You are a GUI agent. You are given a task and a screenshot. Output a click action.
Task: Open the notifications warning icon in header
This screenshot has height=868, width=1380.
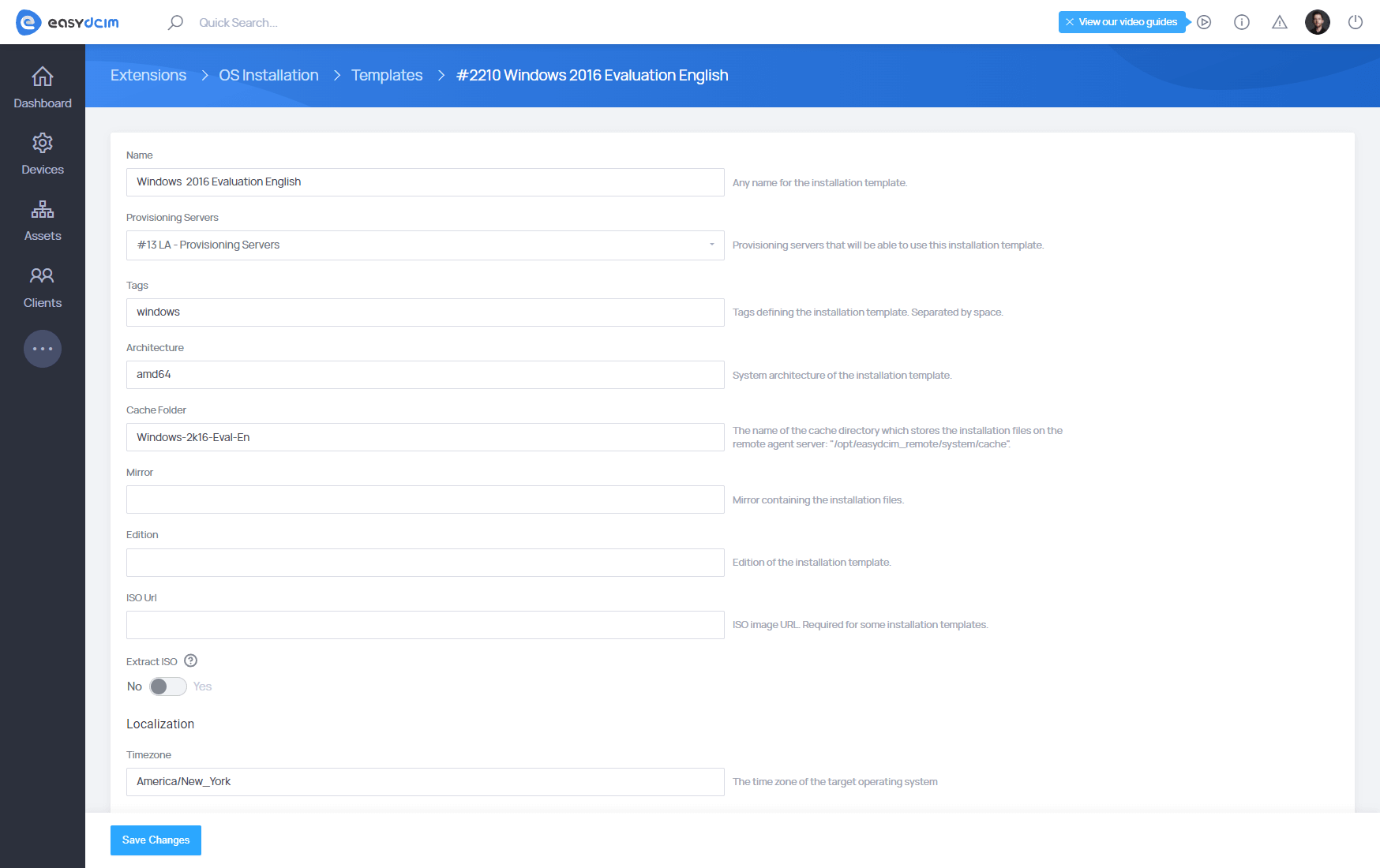pos(1279,23)
